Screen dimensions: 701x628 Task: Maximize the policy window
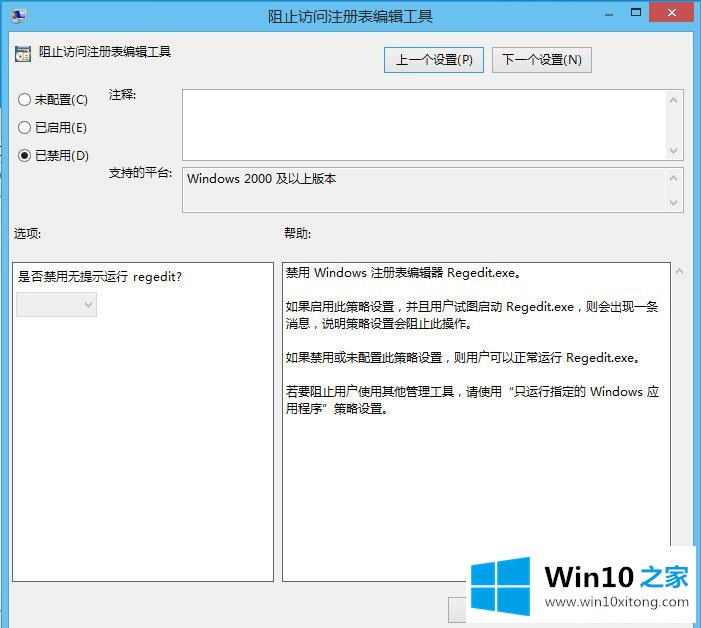636,13
